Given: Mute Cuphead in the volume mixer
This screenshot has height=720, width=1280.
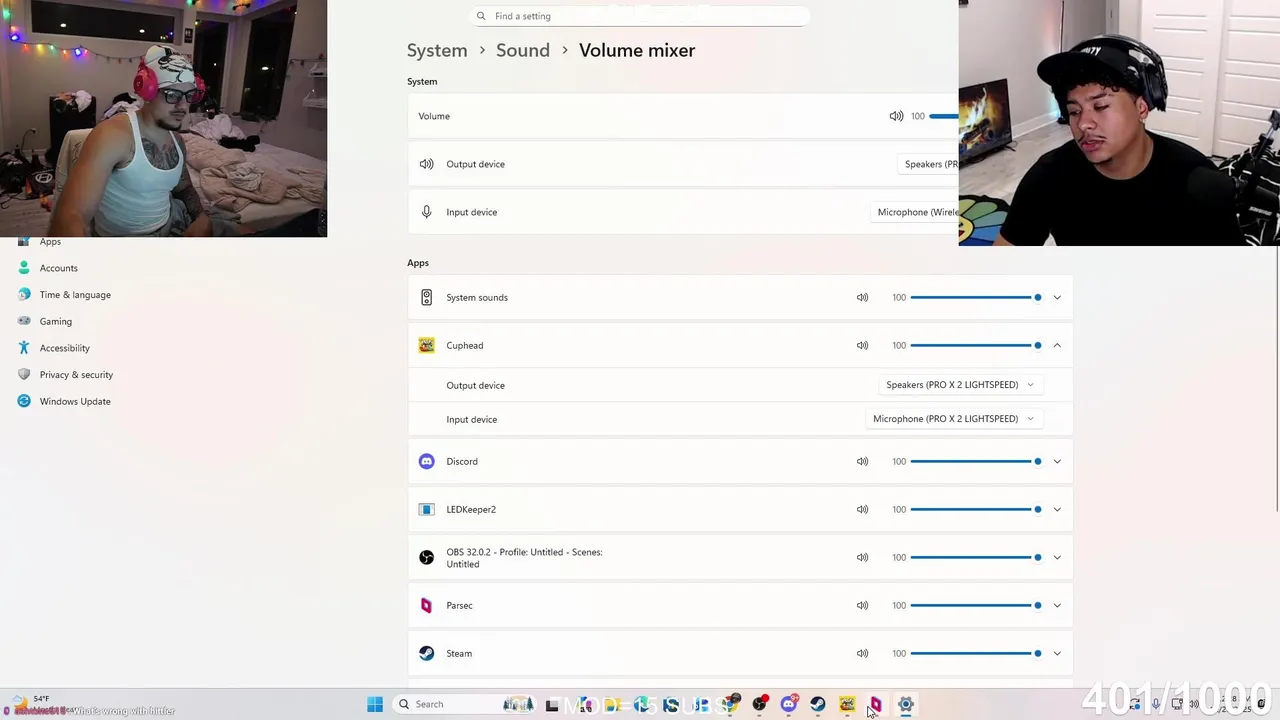Looking at the screenshot, I should [862, 345].
